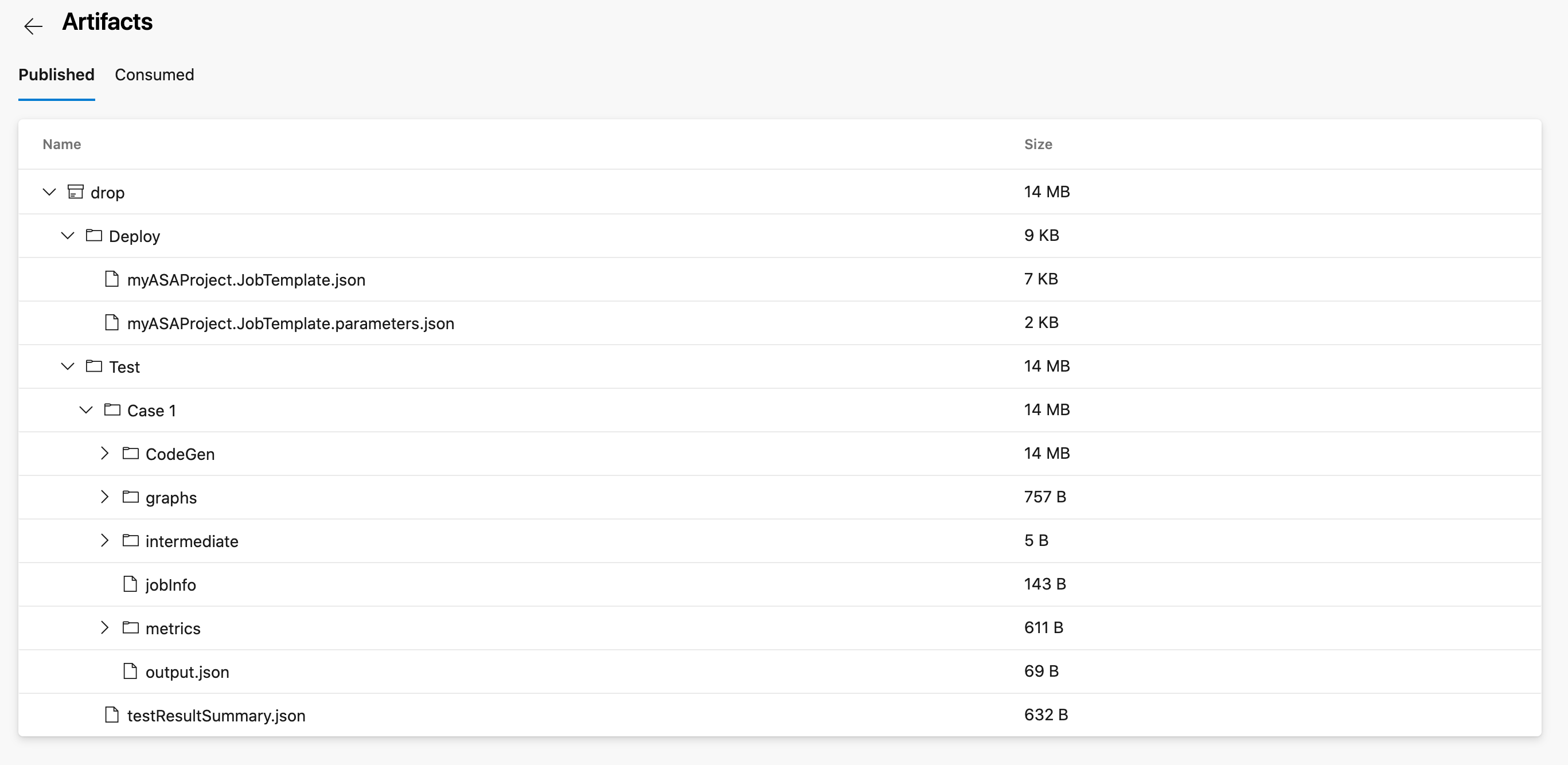Toggle collapse on the Case 1 folder
Screen dimensions: 1568x765
pos(85,410)
